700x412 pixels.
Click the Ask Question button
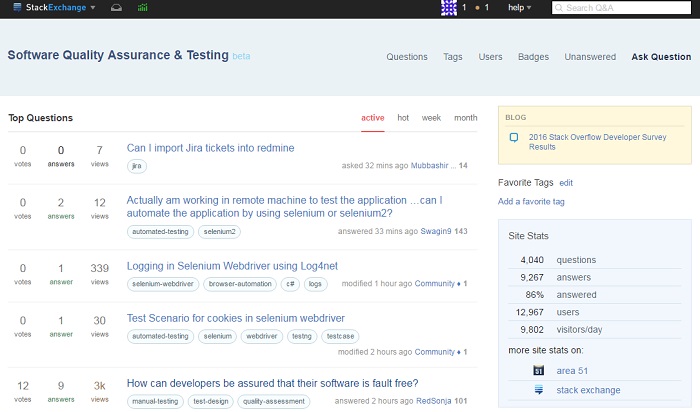pyautogui.click(x=661, y=57)
